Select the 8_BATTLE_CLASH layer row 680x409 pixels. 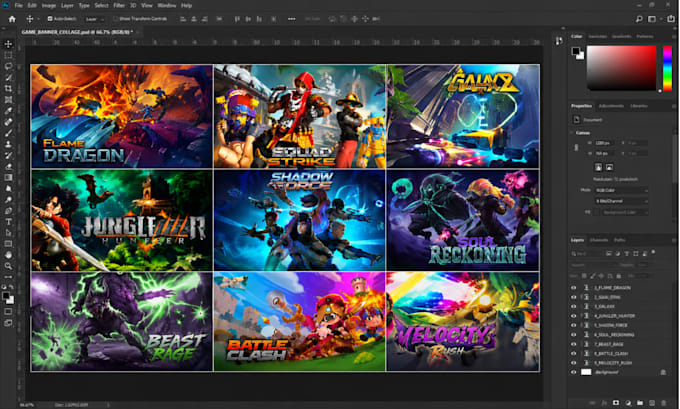pyautogui.click(x=623, y=353)
